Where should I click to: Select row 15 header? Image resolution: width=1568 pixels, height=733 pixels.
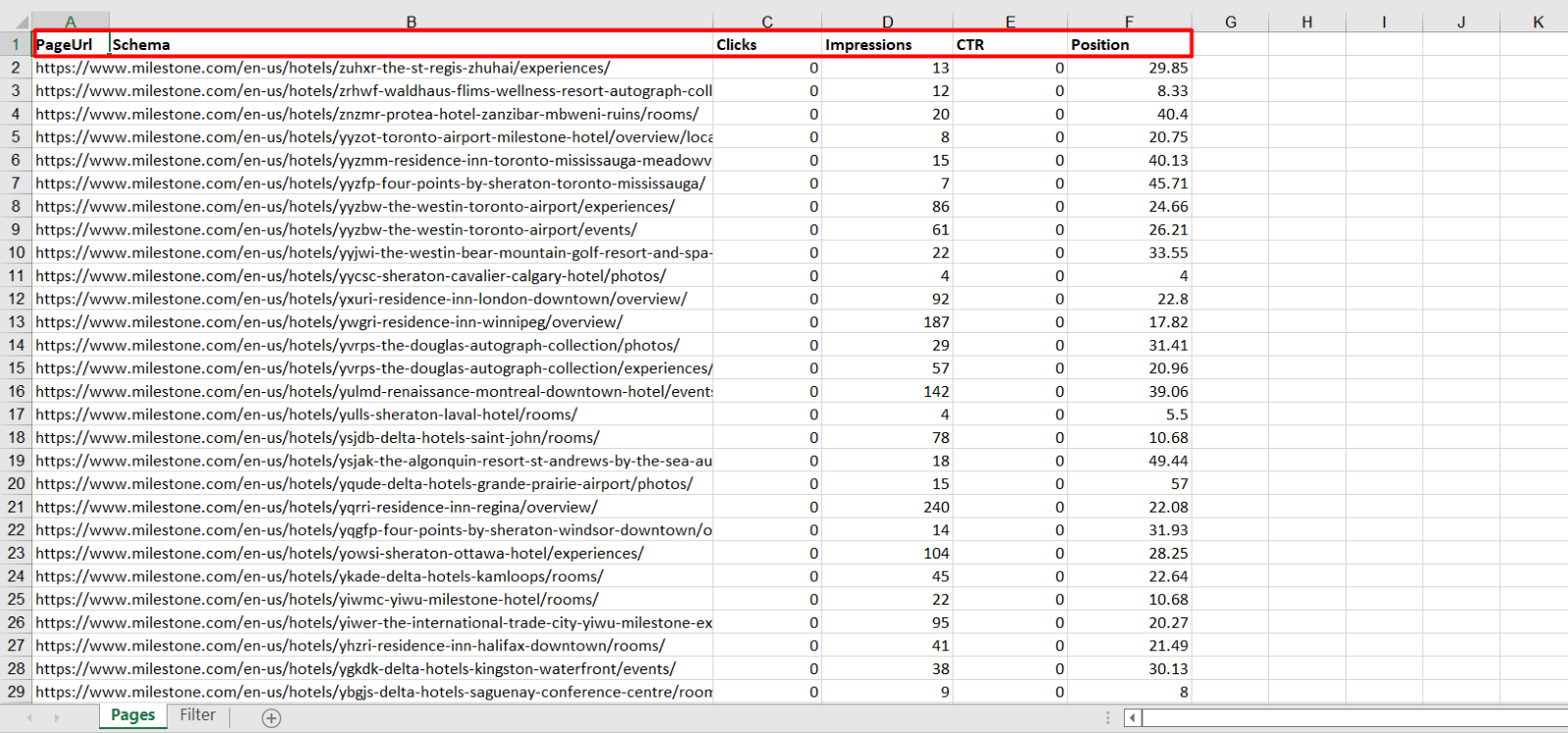coord(16,368)
